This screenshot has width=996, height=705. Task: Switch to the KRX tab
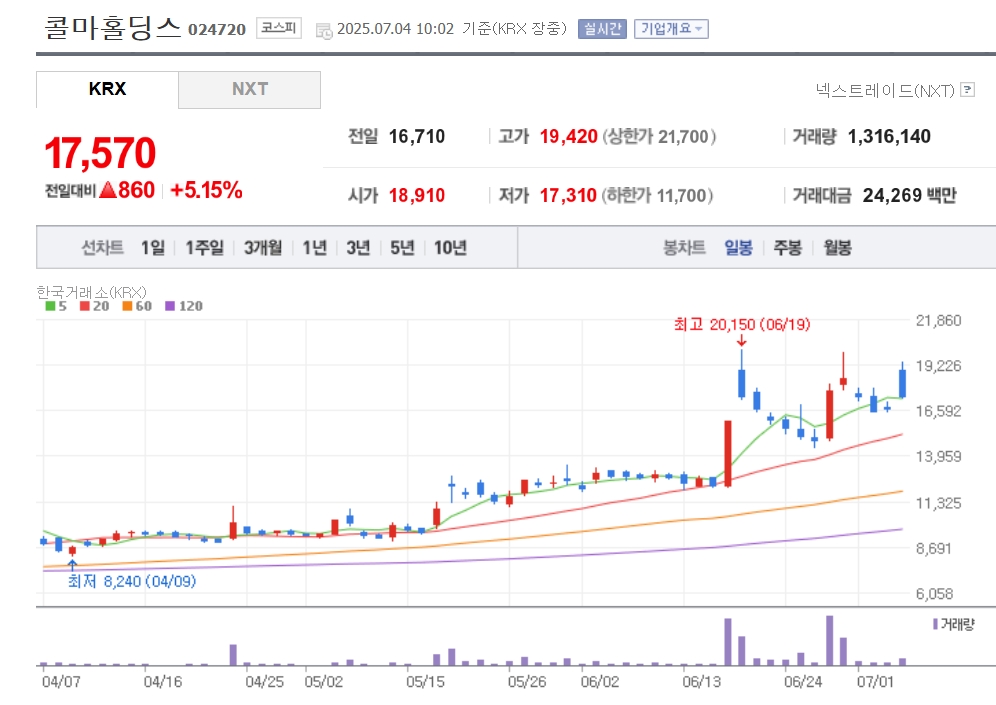point(107,90)
